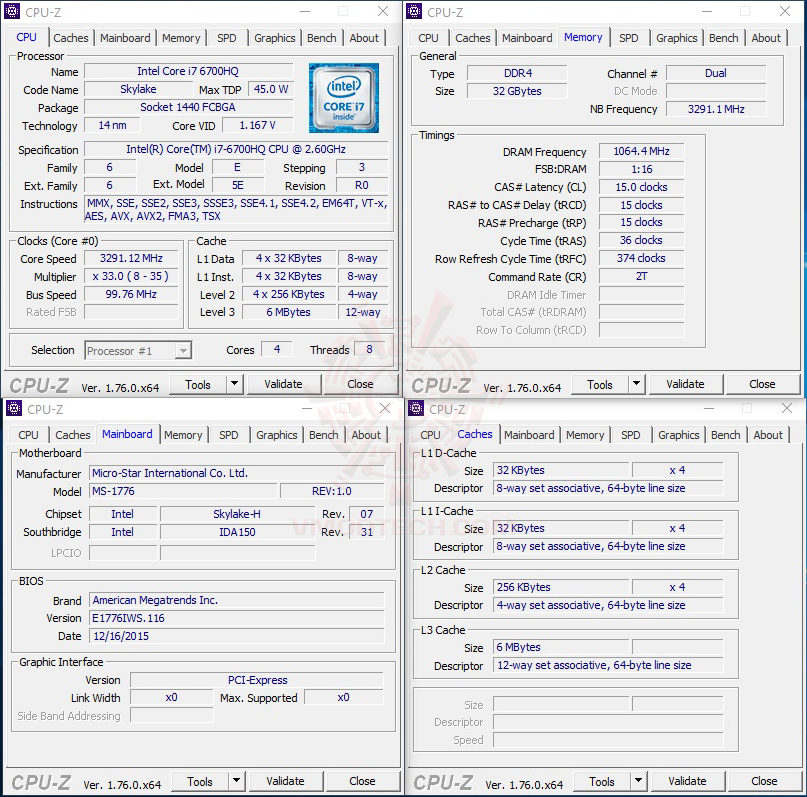Click Command Rate value '2T'

coord(641,276)
